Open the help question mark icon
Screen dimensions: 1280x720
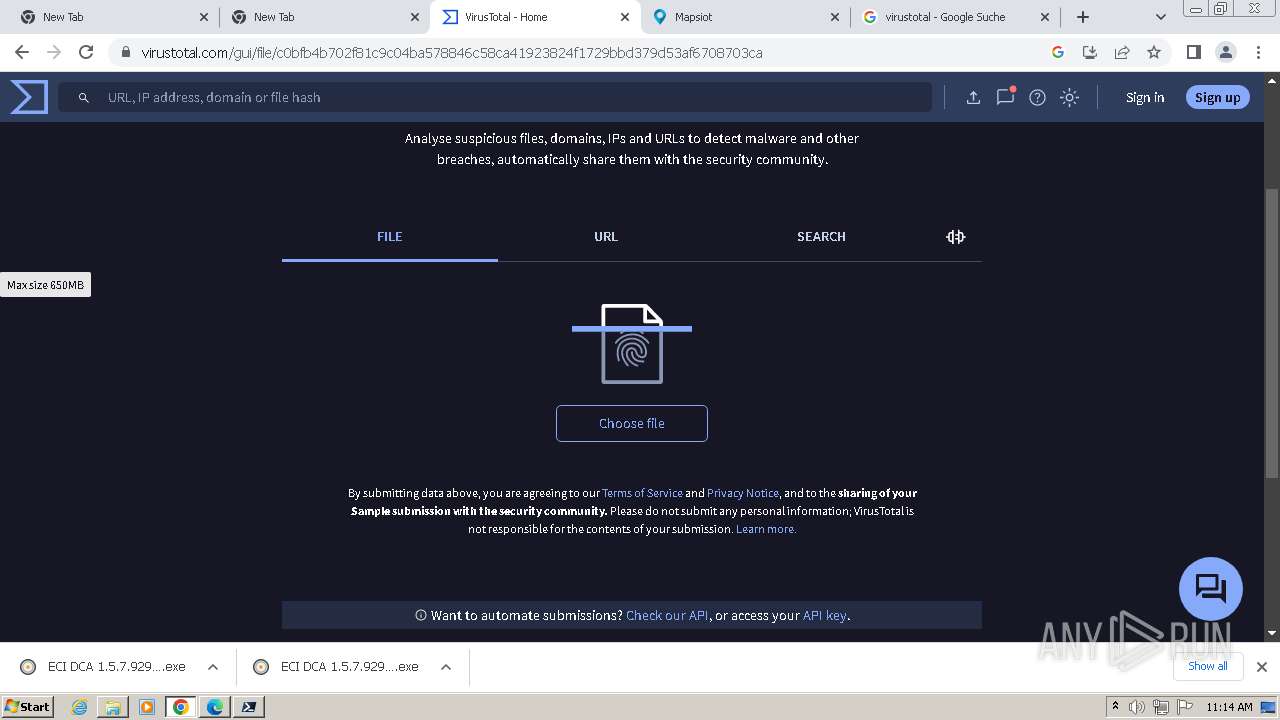pos(1037,97)
